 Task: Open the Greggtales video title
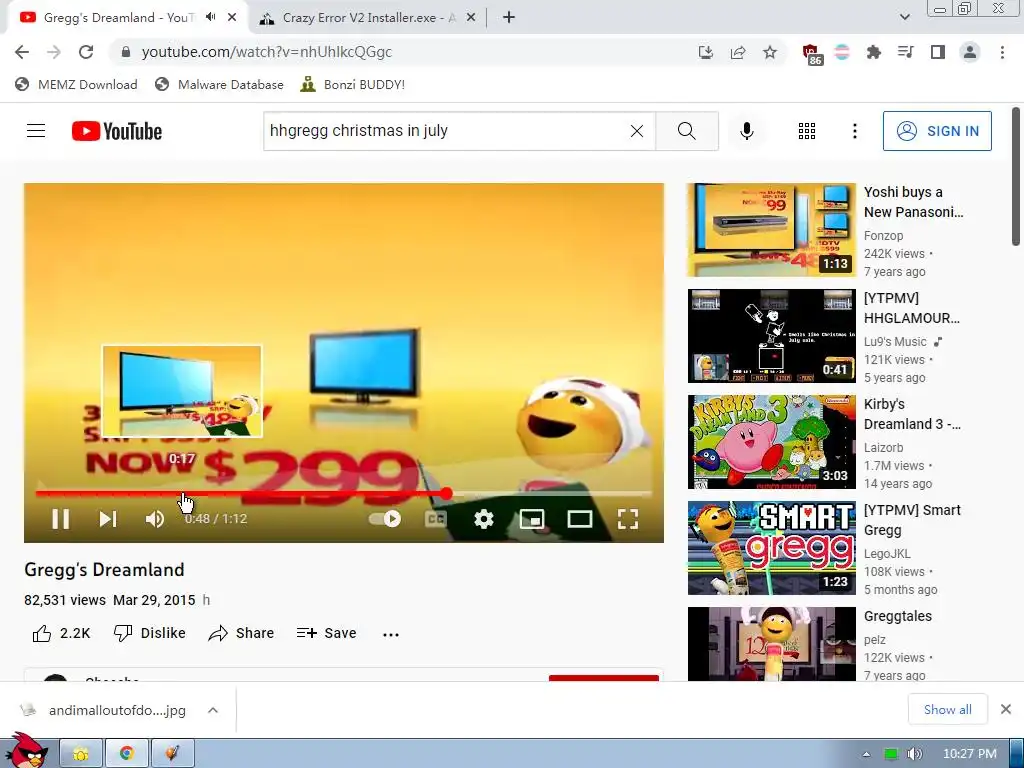tap(898, 616)
